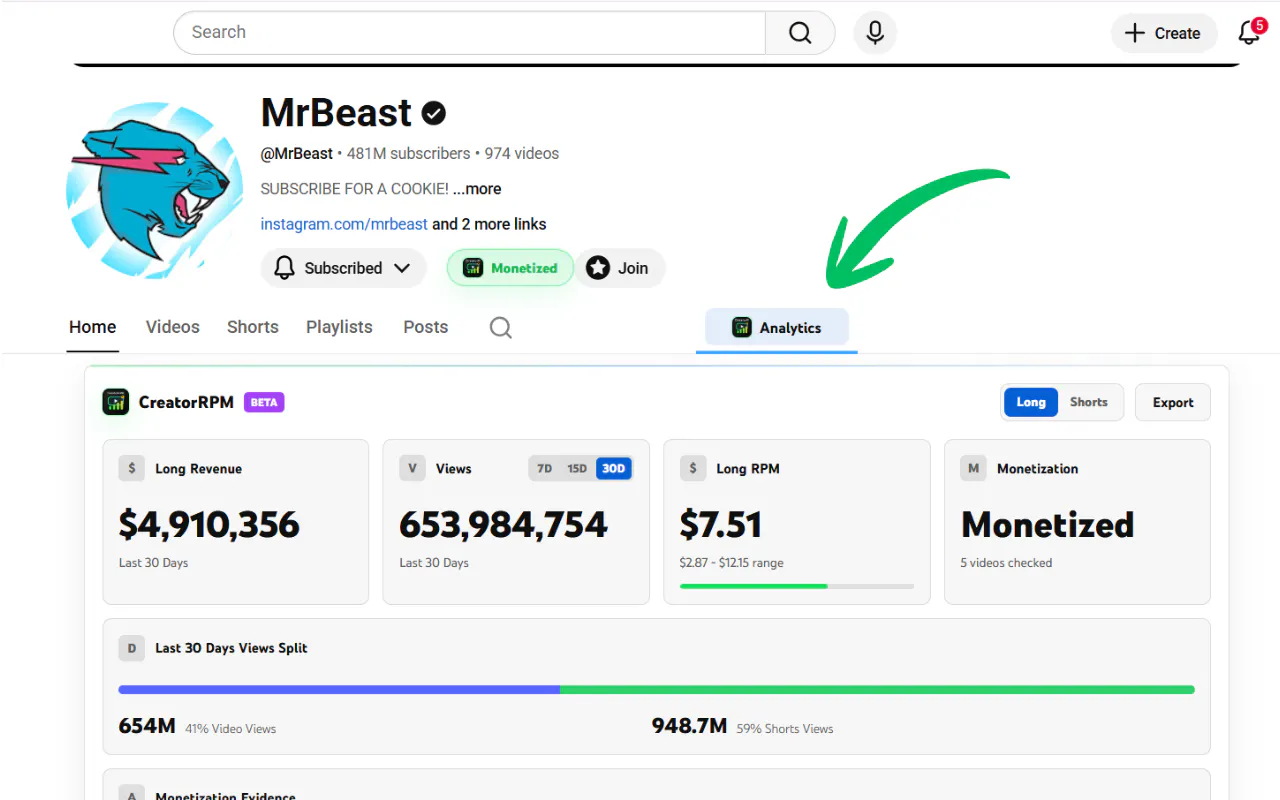1280x800 pixels.
Task: Click the verified checkmark badge
Action: [x=433, y=114]
